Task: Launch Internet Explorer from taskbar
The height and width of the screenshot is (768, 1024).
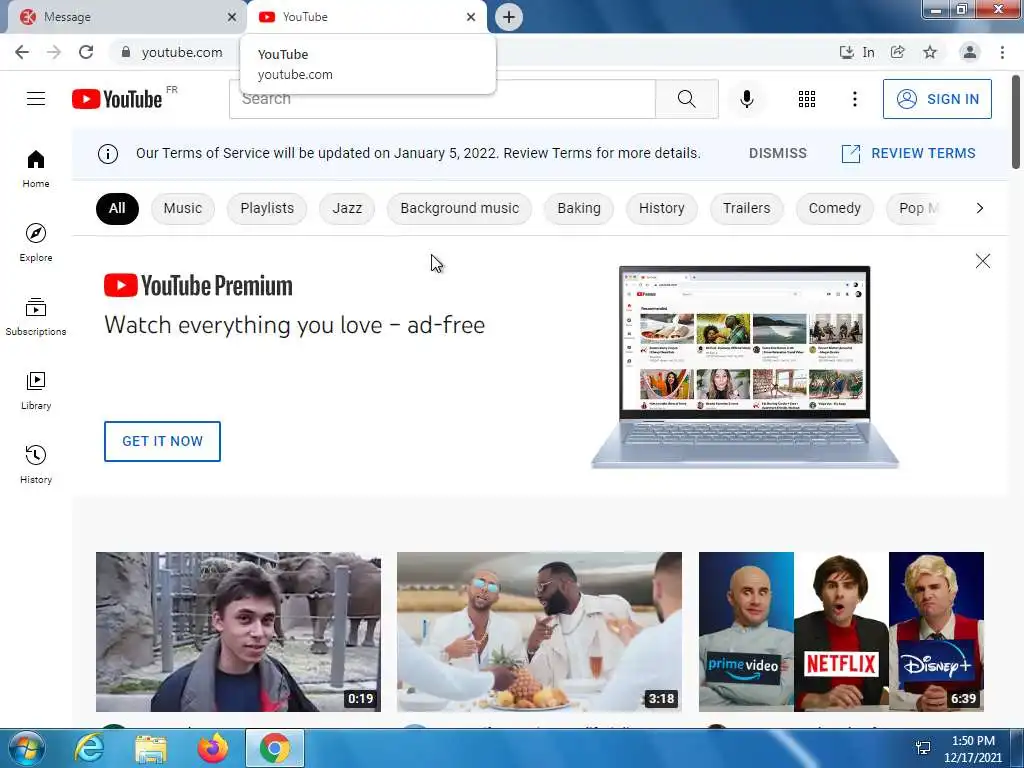Action: click(x=89, y=748)
